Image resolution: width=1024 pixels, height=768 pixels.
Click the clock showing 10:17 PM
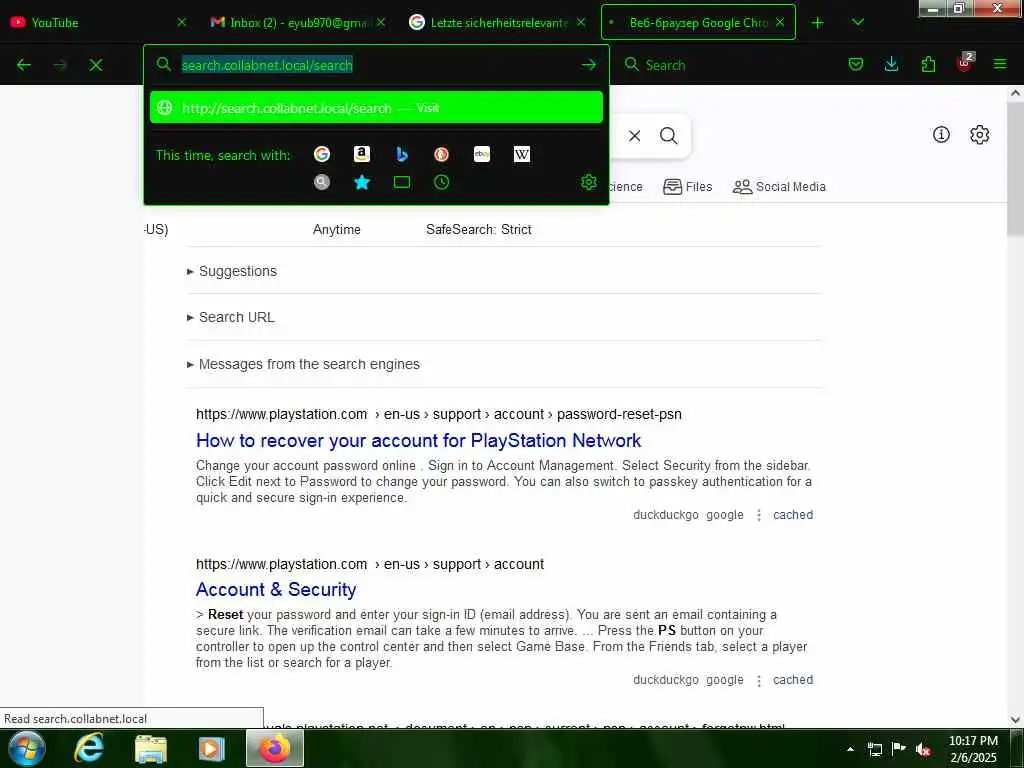click(x=973, y=741)
